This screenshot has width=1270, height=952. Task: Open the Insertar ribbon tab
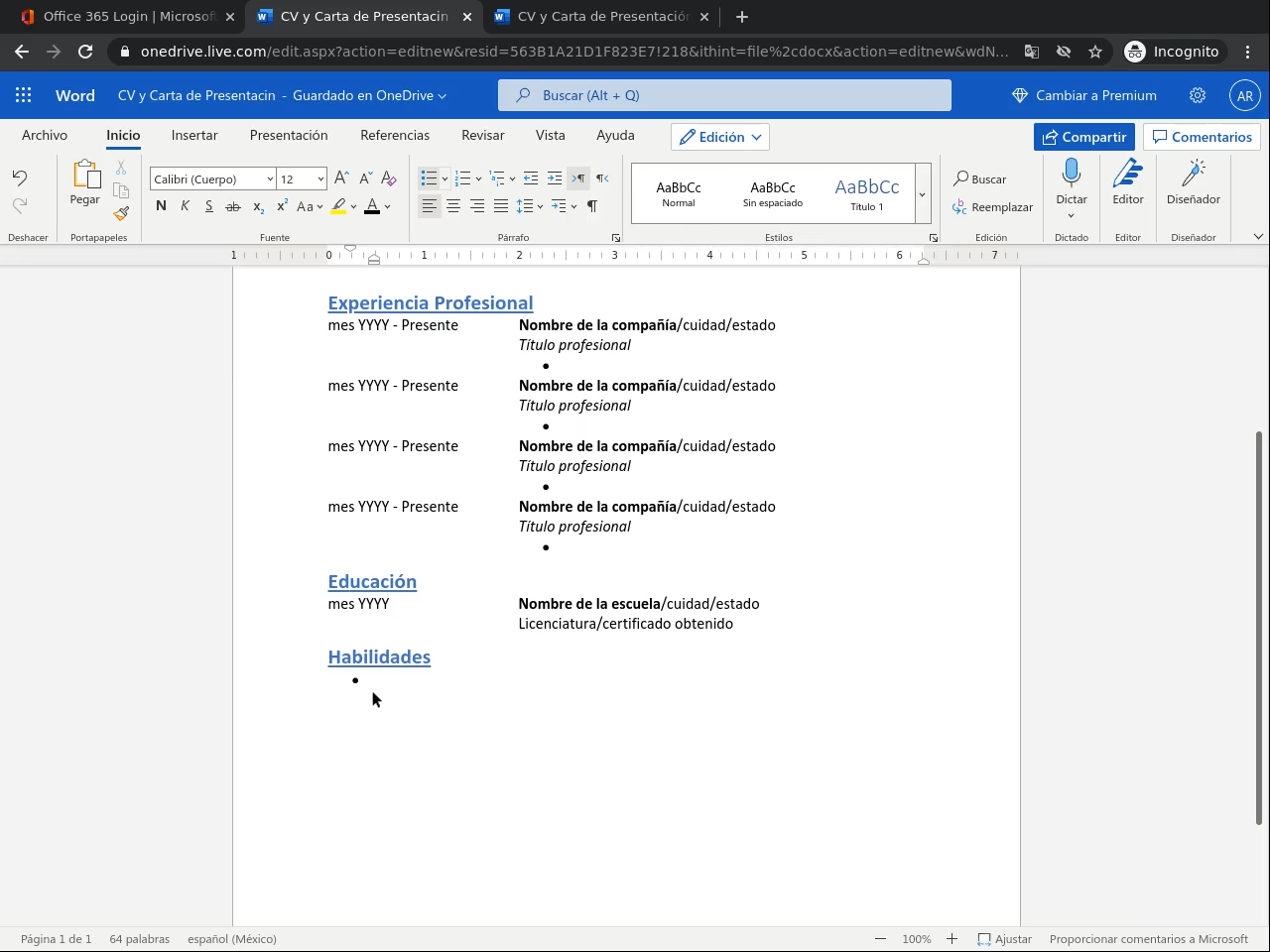point(194,135)
